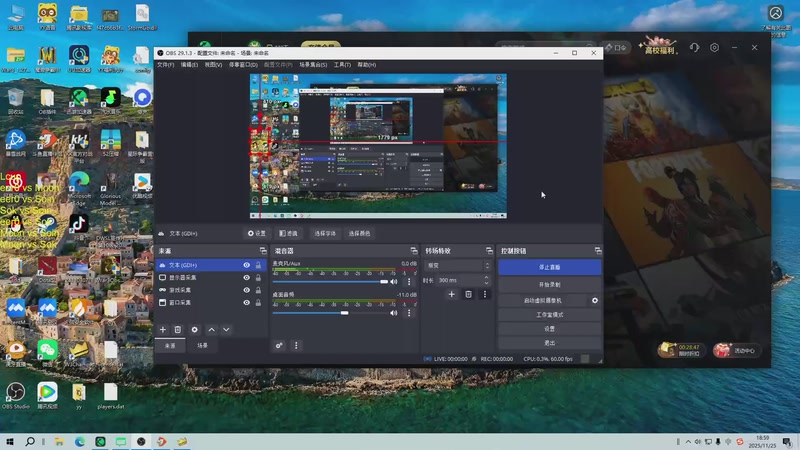Screen dimensions: 800x450
Task: Open the Microsoft Edge desktop shortcut
Action: coord(79,189)
